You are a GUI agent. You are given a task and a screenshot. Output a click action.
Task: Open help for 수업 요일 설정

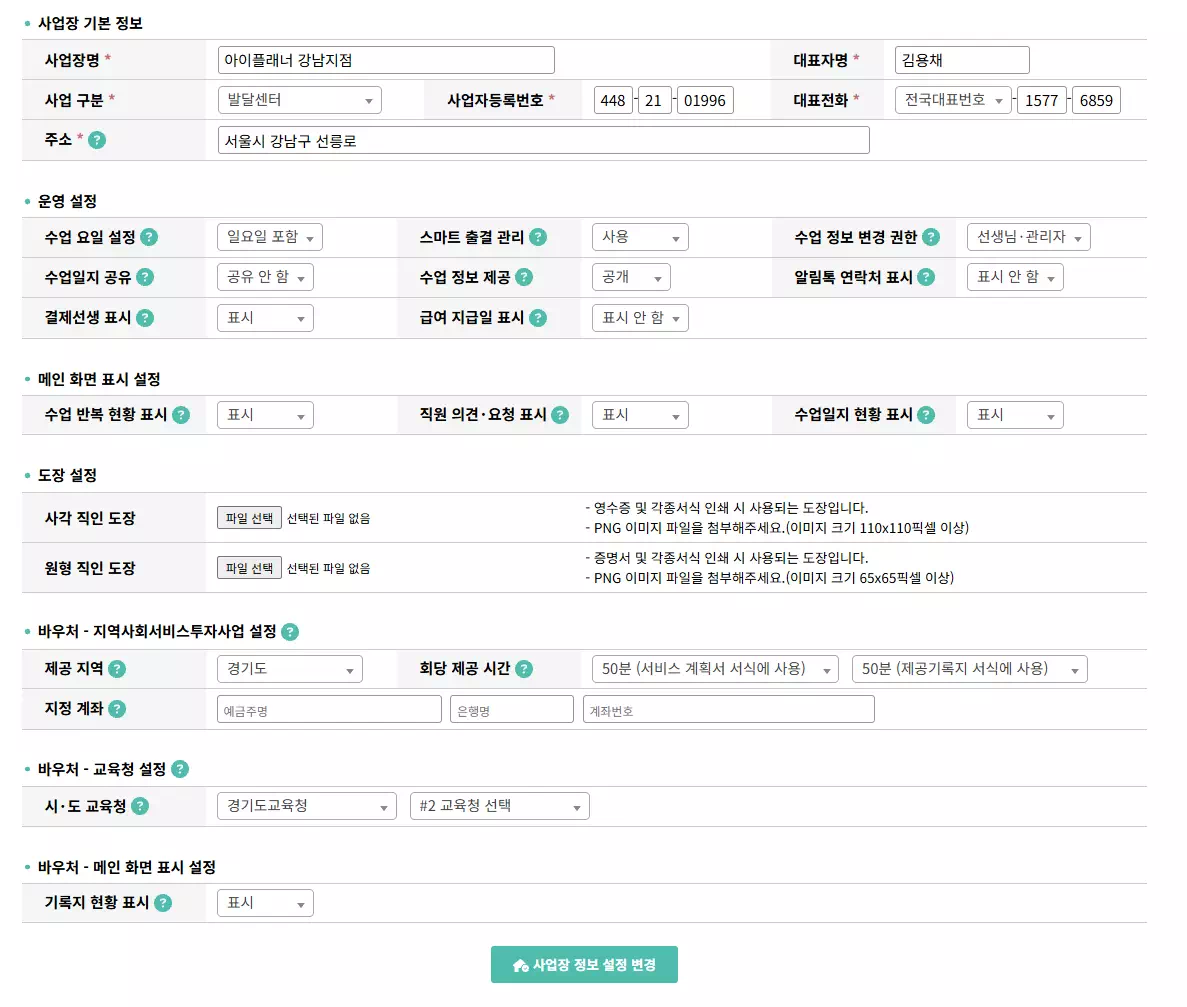148,237
